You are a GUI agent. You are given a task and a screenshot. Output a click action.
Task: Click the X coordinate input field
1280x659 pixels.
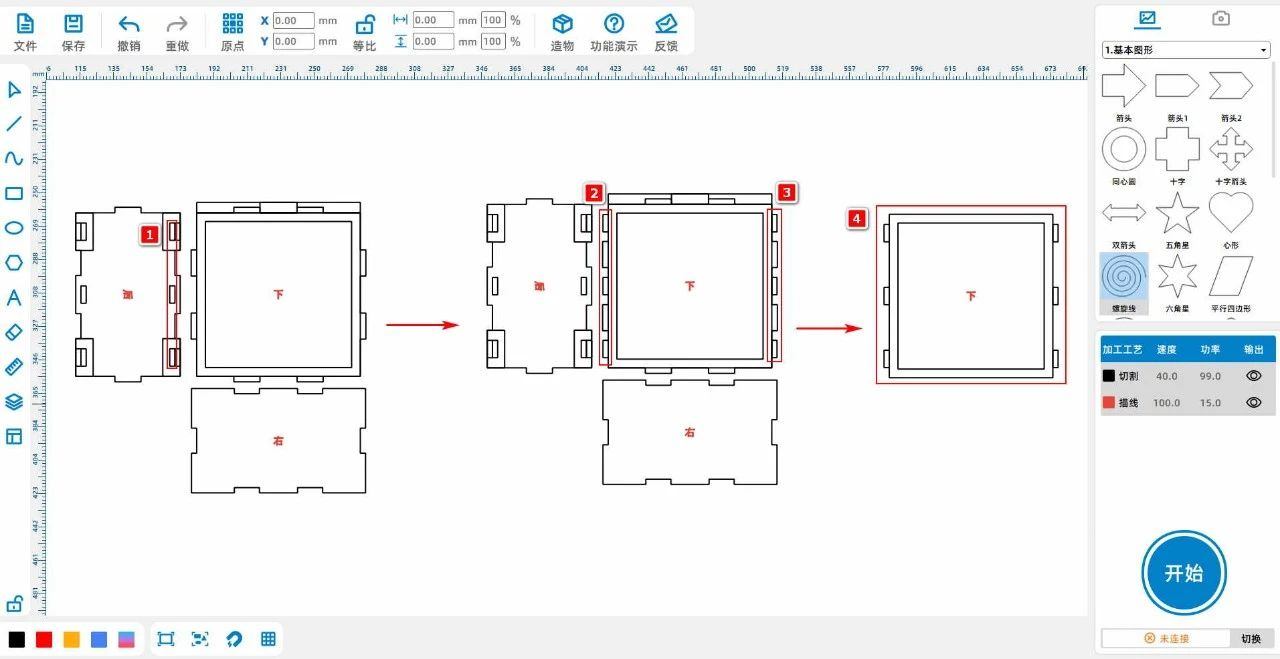pyautogui.click(x=293, y=20)
